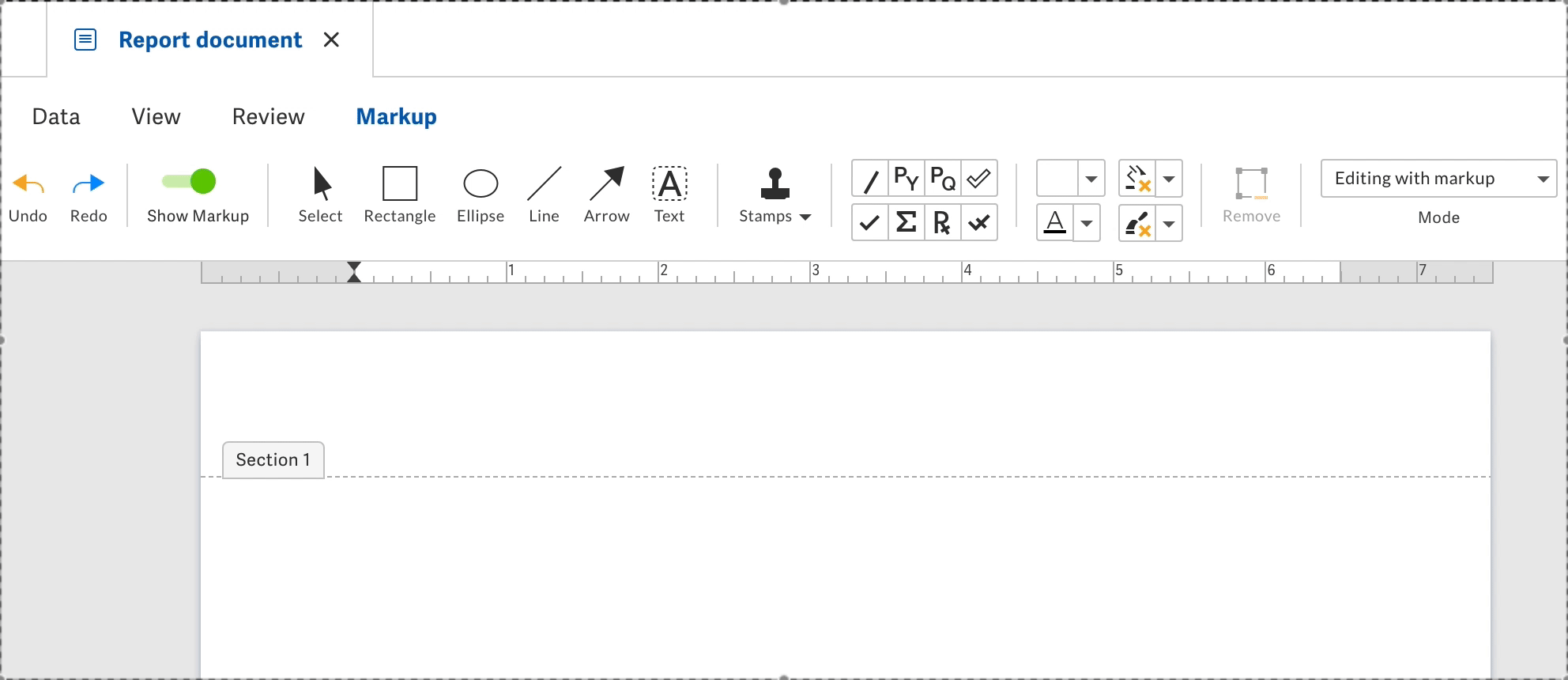Image resolution: width=1568 pixels, height=680 pixels.
Task: Switch to the Review tab
Action: click(x=268, y=117)
